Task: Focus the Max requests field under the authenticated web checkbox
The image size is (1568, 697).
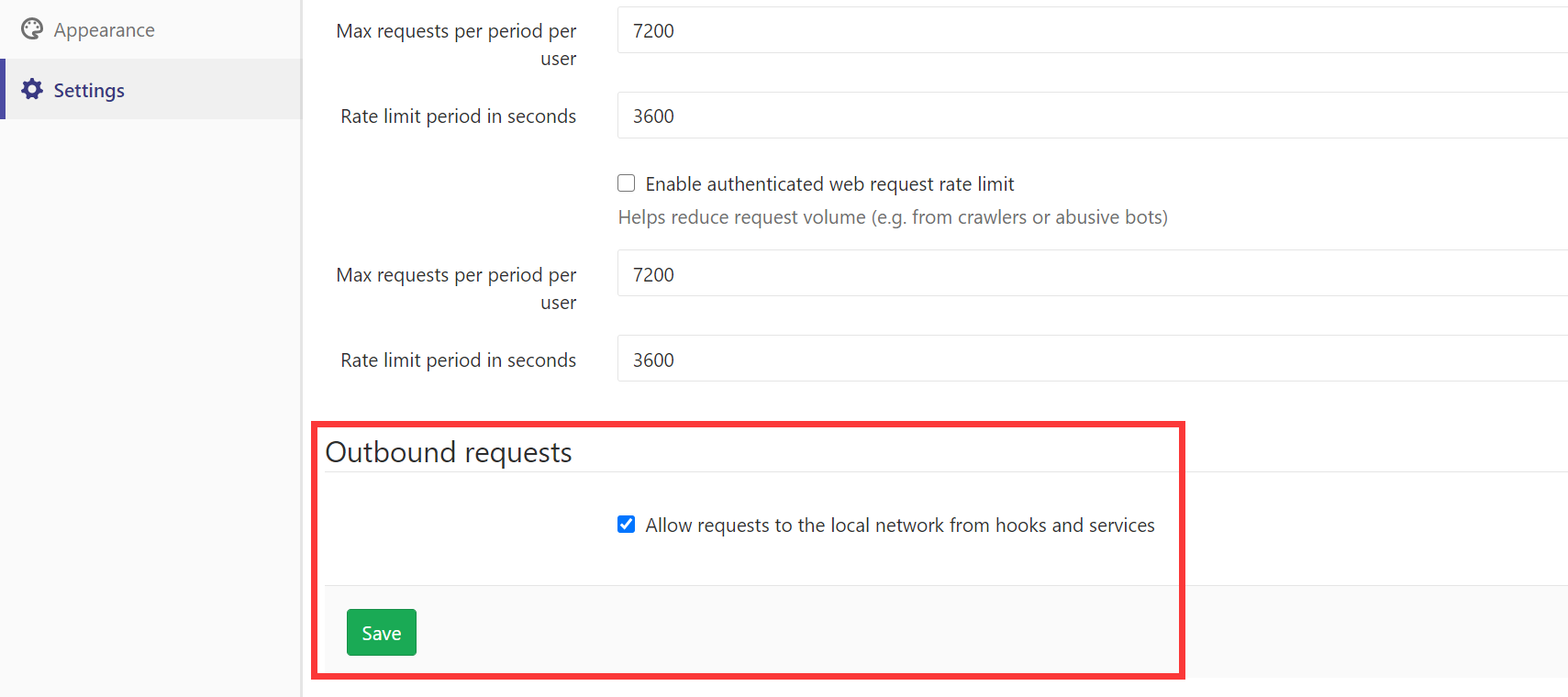Action: (x=1093, y=273)
